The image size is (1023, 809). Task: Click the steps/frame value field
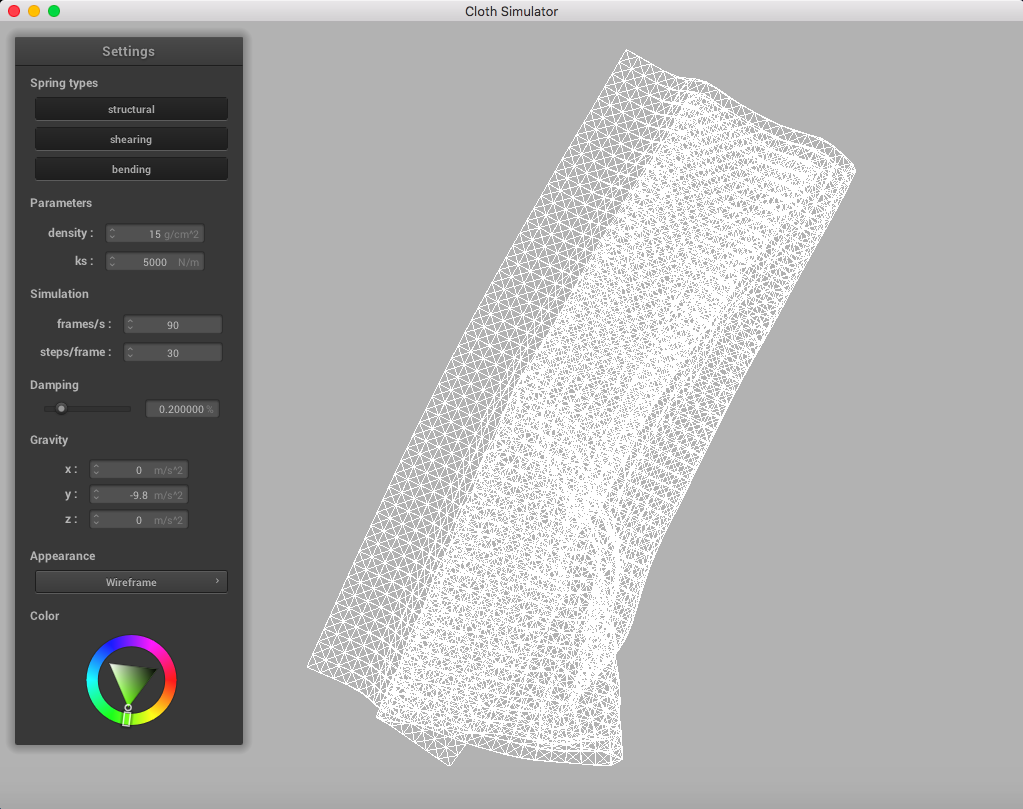click(173, 352)
